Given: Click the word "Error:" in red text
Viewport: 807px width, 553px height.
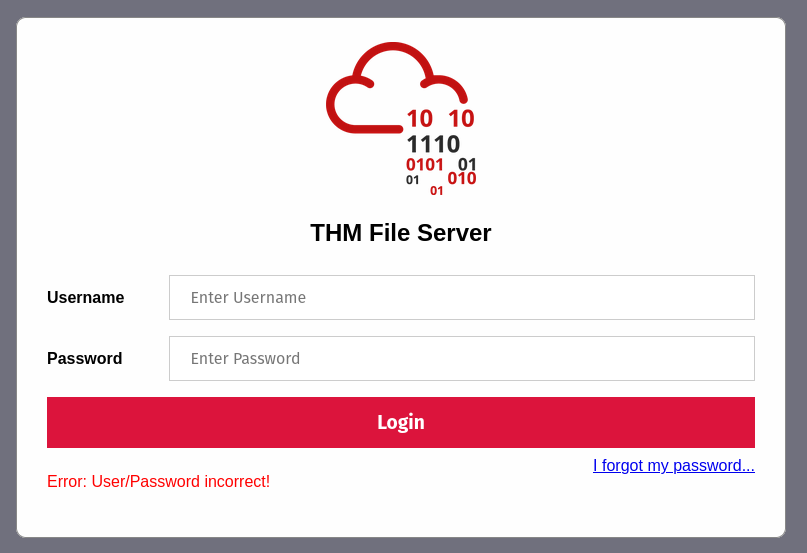Looking at the screenshot, I should pos(67,482).
